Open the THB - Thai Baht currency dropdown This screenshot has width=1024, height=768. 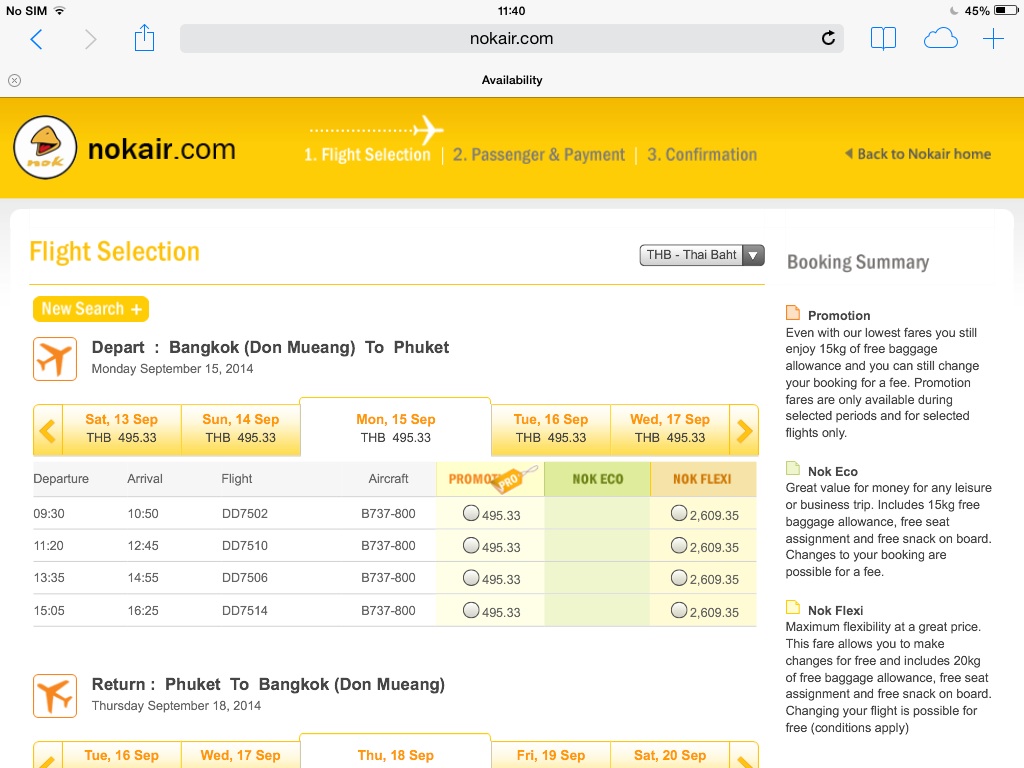[x=702, y=255]
